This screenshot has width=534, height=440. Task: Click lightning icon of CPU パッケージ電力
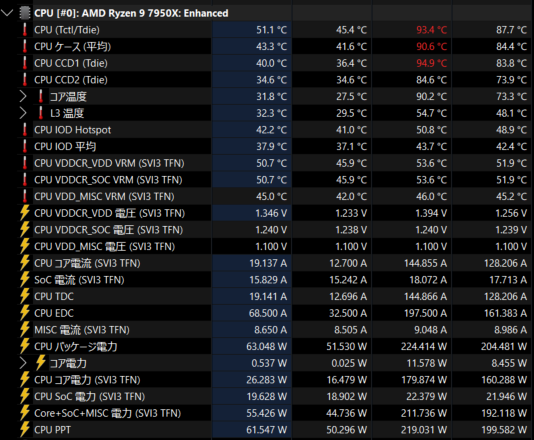25,347
